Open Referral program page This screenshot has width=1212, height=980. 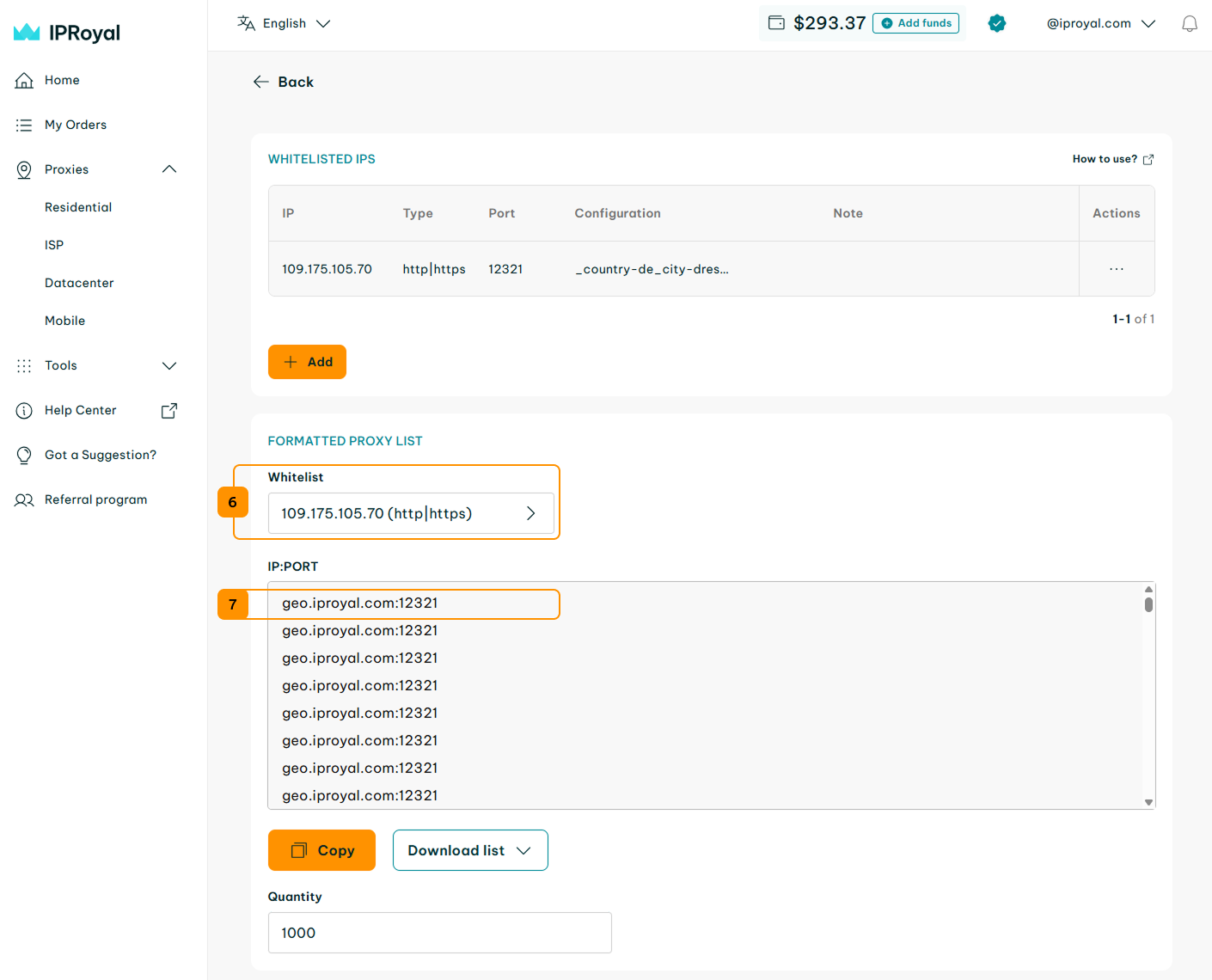pos(95,499)
